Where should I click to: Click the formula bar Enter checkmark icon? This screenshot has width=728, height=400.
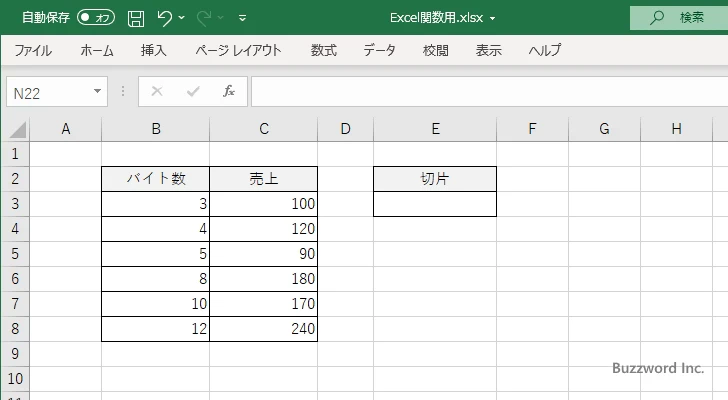coord(193,91)
